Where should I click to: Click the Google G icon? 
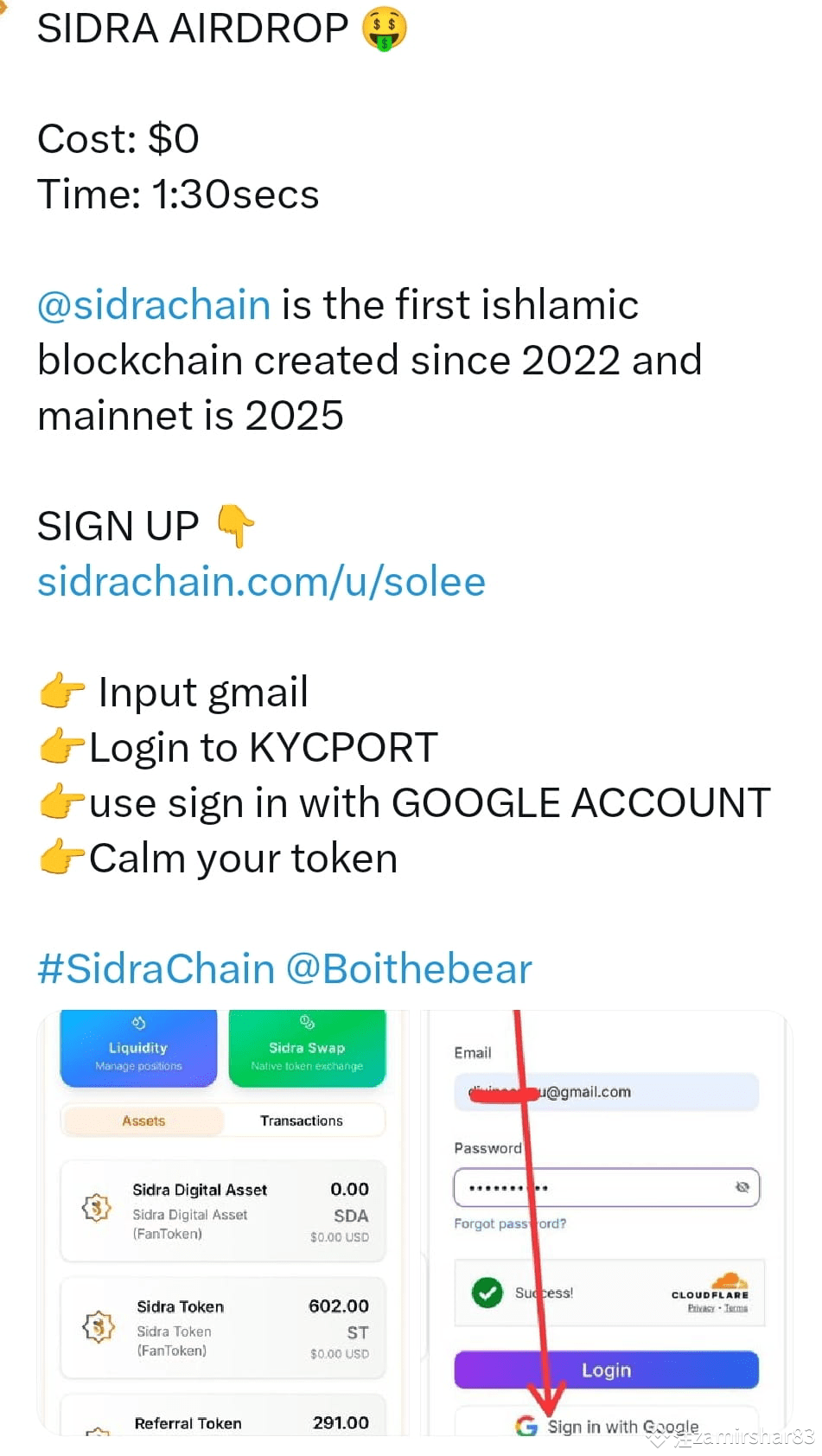pos(525,1427)
